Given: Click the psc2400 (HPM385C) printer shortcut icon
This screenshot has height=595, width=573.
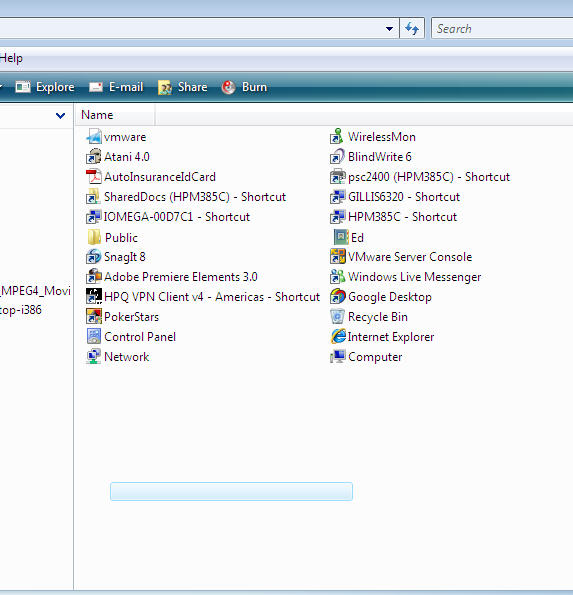Looking at the screenshot, I should point(337,176).
